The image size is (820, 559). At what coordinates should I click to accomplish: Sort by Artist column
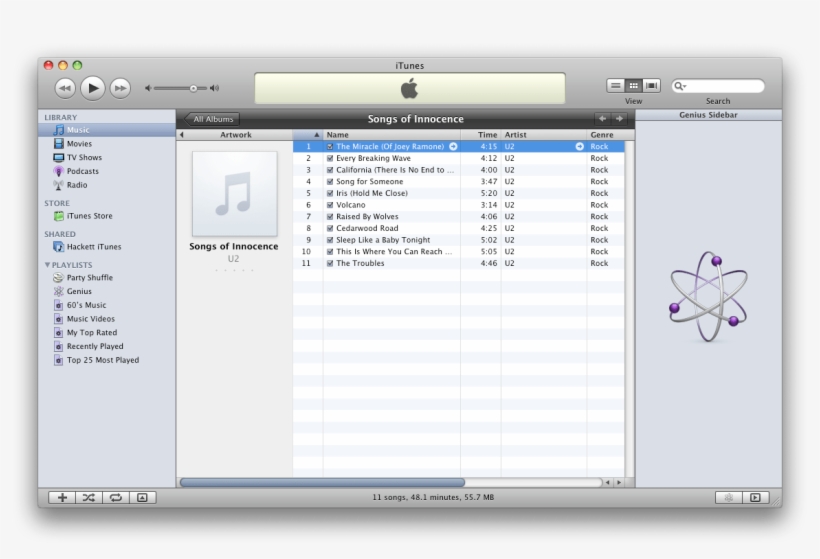click(x=544, y=134)
